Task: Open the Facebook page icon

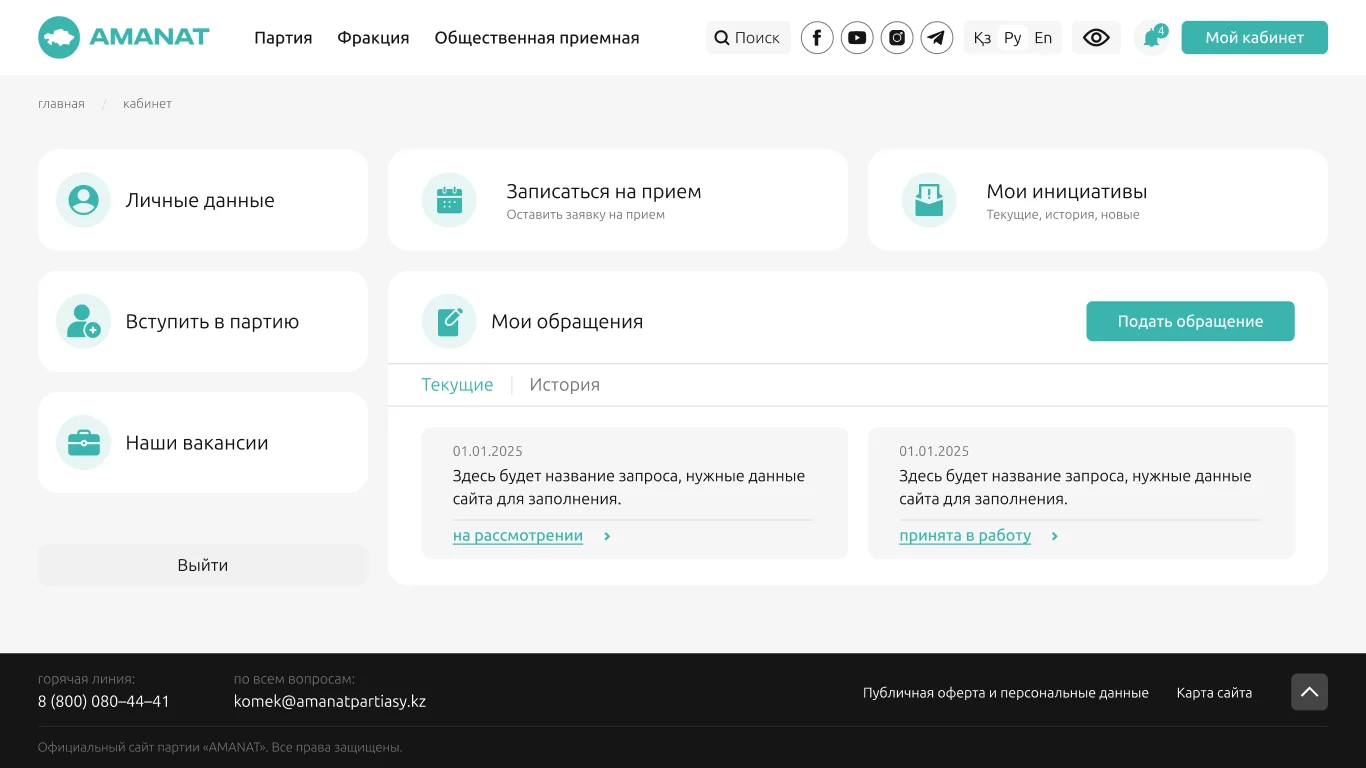Action: point(817,38)
